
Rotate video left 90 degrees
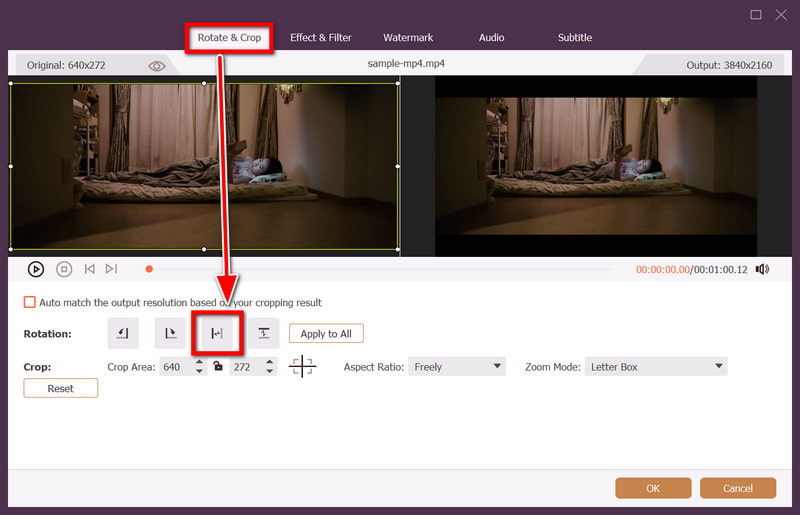[123, 333]
